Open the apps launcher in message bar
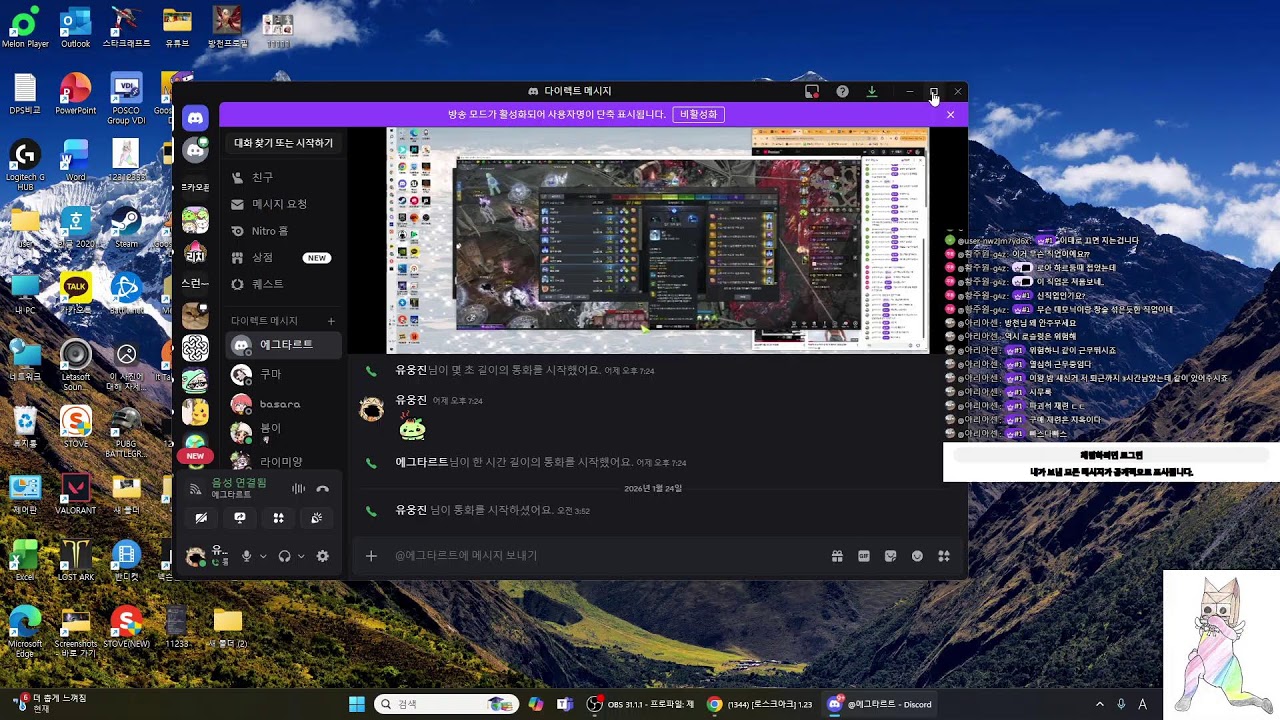The width and height of the screenshot is (1280, 720). (x=943, y=556)
